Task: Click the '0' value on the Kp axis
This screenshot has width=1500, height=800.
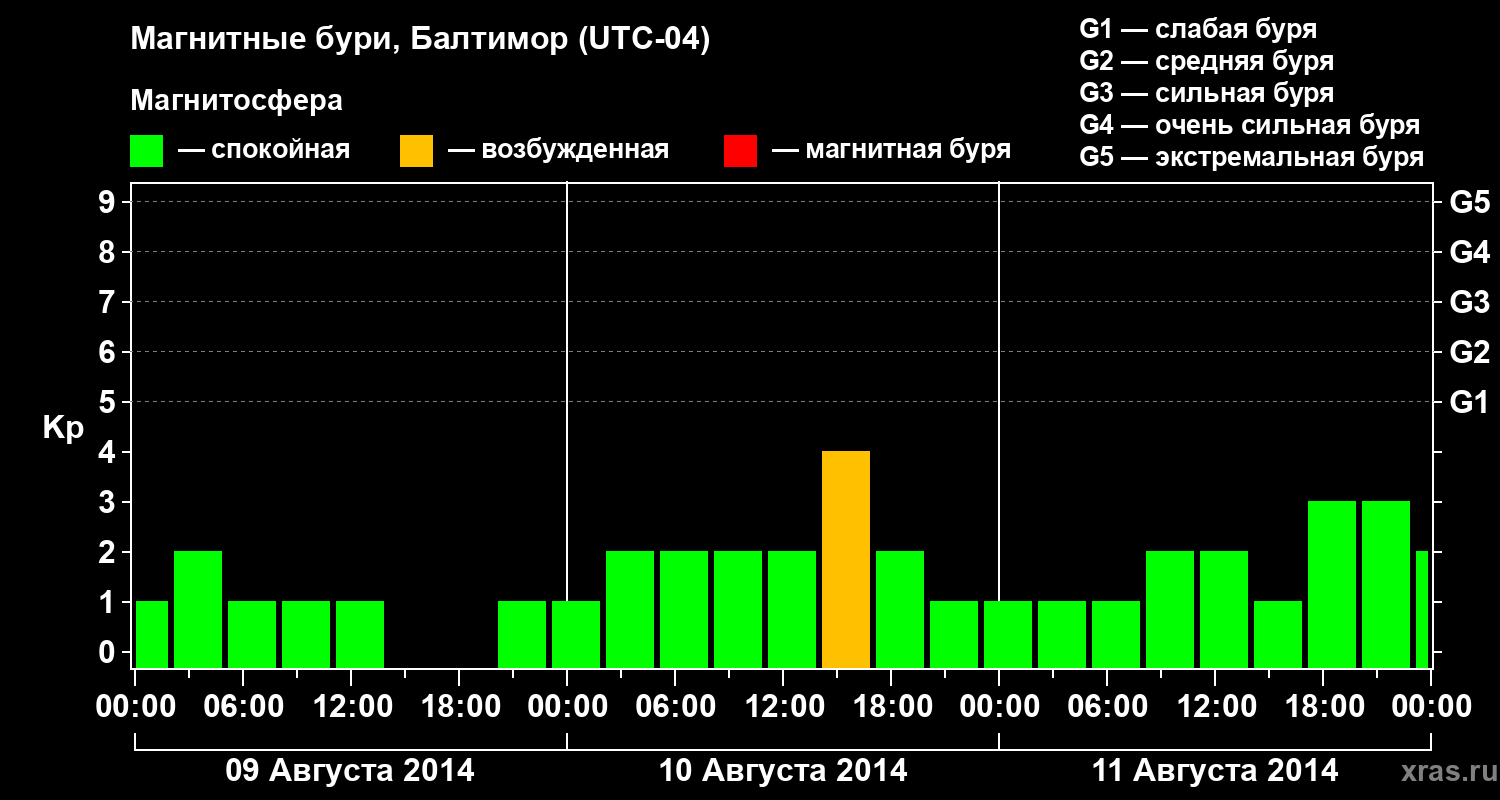Action: coord(109,652)
